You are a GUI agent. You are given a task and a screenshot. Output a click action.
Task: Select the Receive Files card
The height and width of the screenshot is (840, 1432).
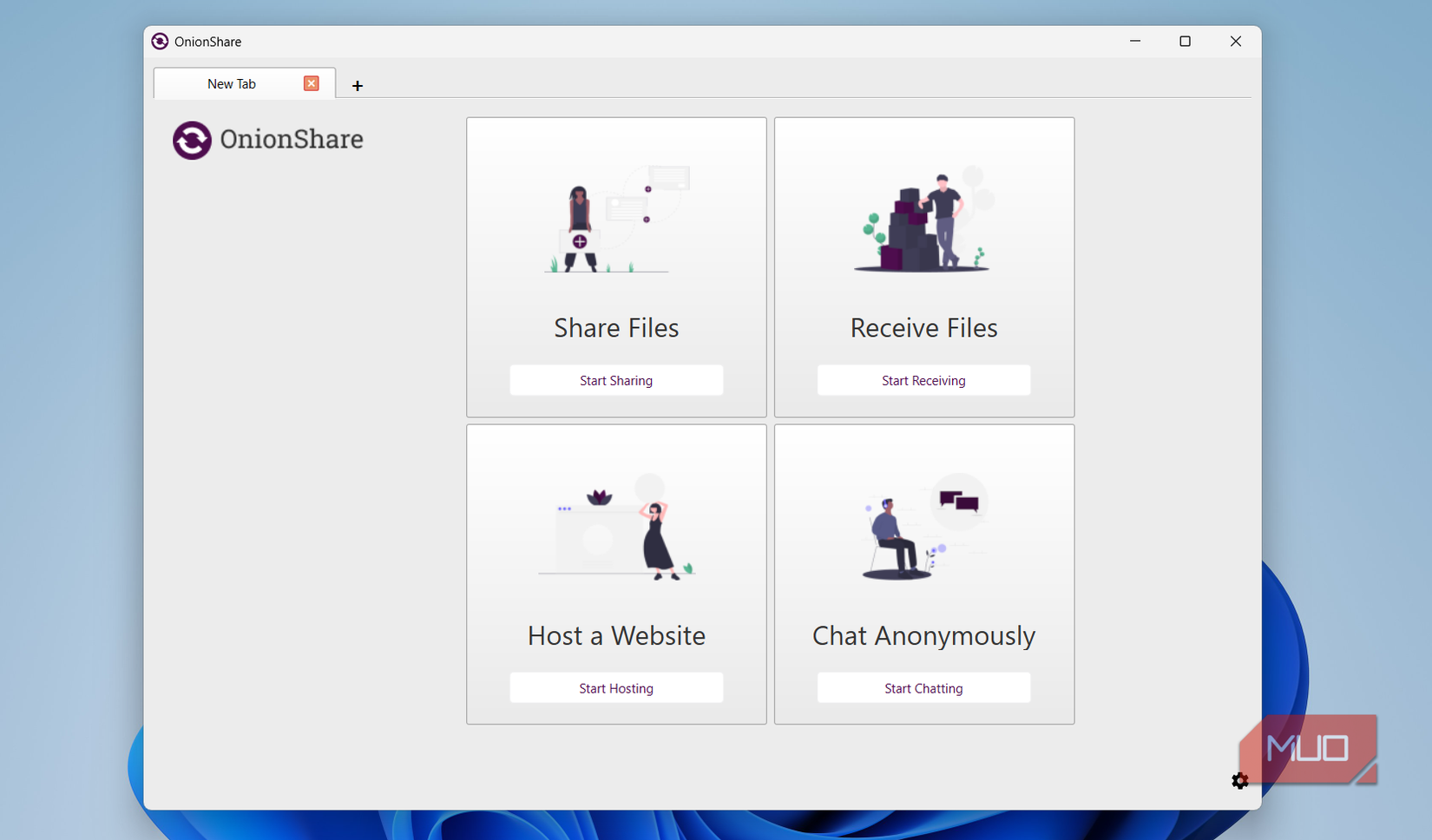923,266
